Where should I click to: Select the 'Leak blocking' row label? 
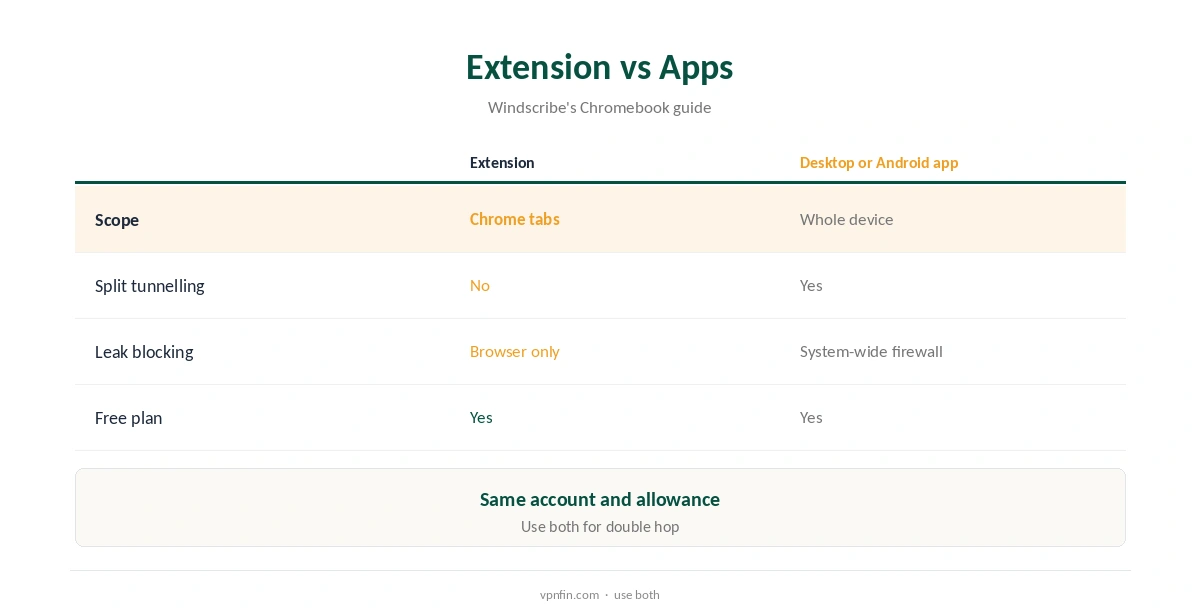144,352
